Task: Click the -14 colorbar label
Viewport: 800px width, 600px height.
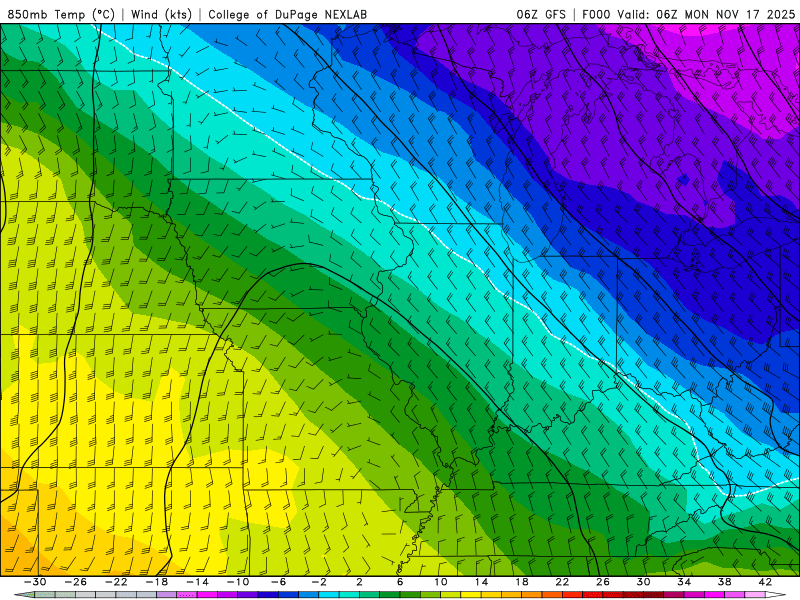Action: pyautogui.click(x=197, y=582)
